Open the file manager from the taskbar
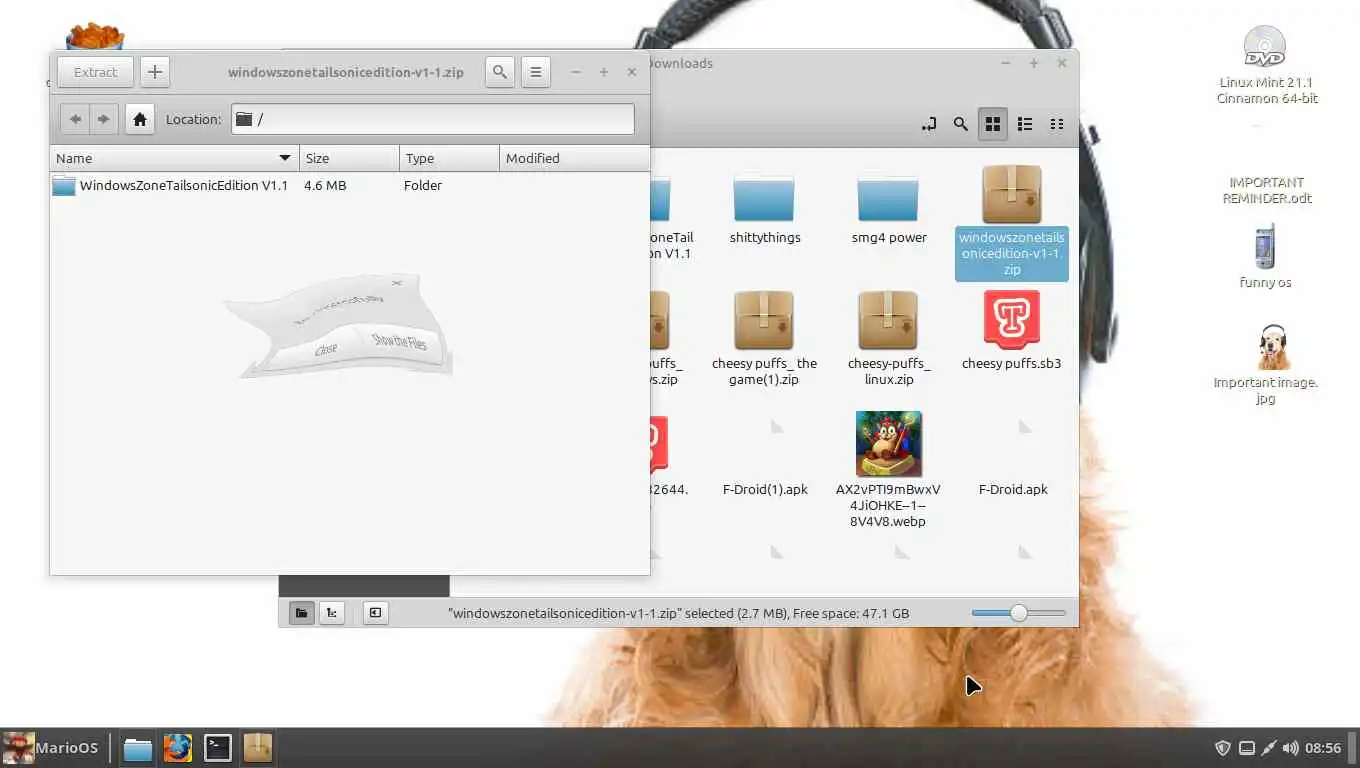This screenshot has height=768, width=1360. coord(138,748)
